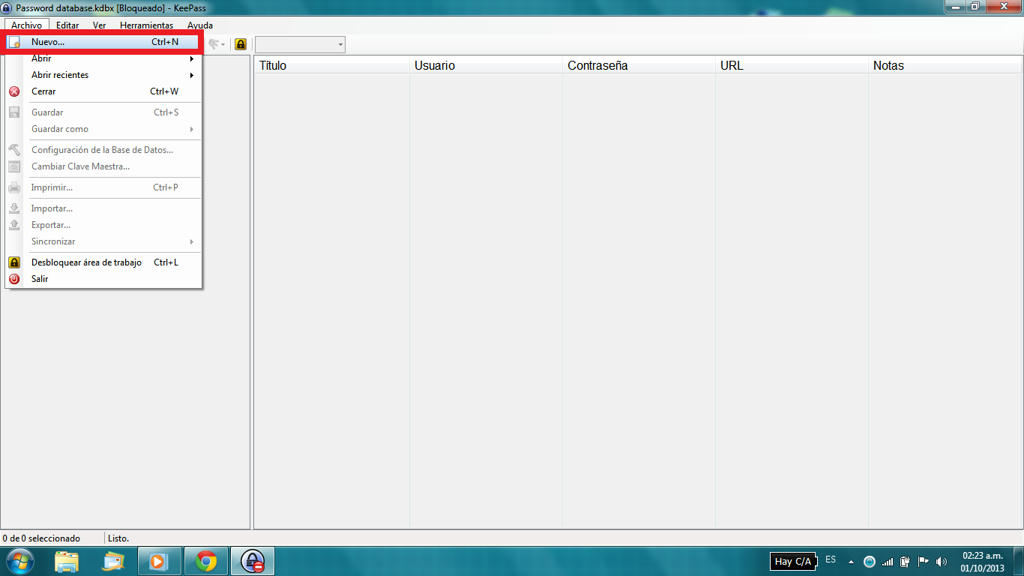
Task: Open Google Chrome from the taskbar
Action: pyautogui.click(x=206, y=562)
